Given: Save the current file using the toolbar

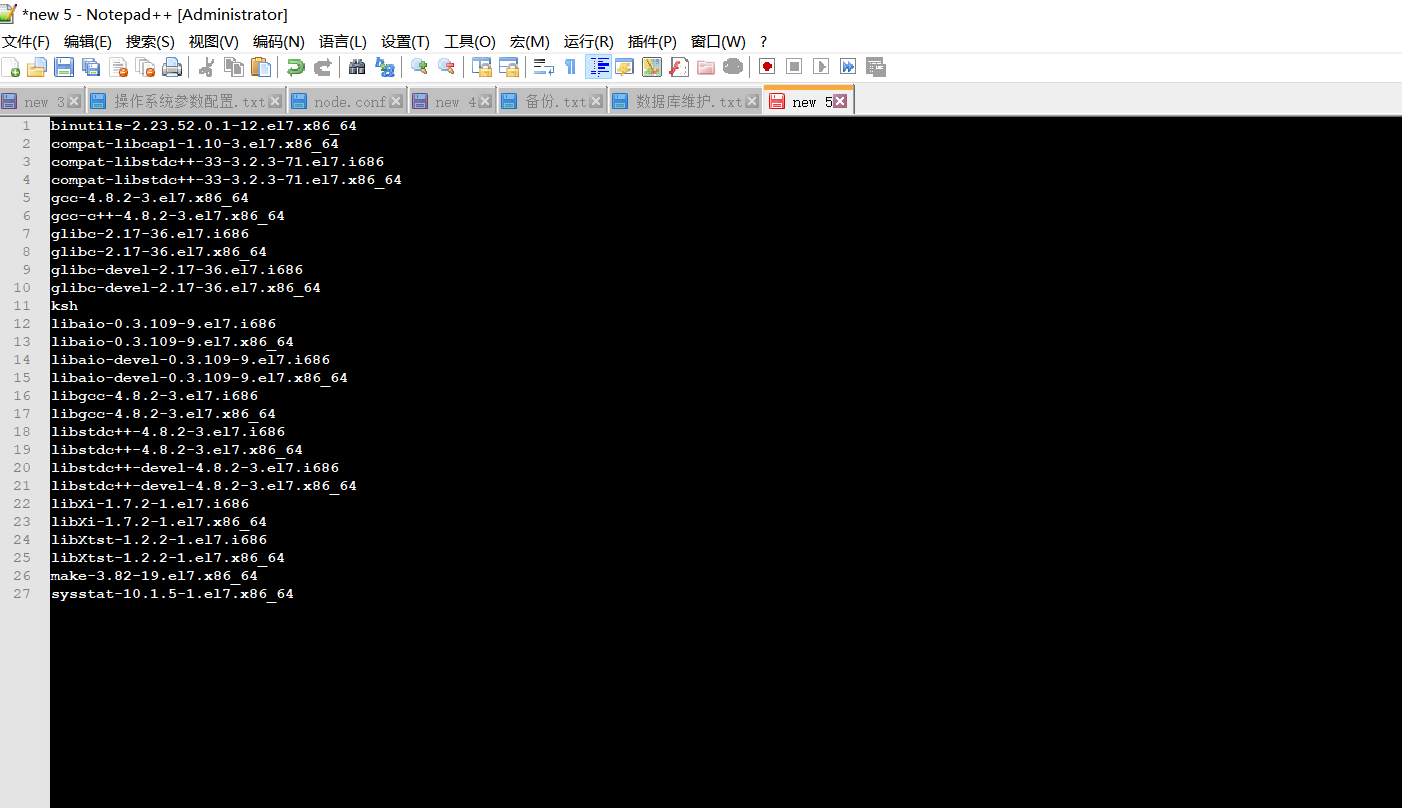Looking at the screenshot, I should pyautogui.click(x=64, y=67).
